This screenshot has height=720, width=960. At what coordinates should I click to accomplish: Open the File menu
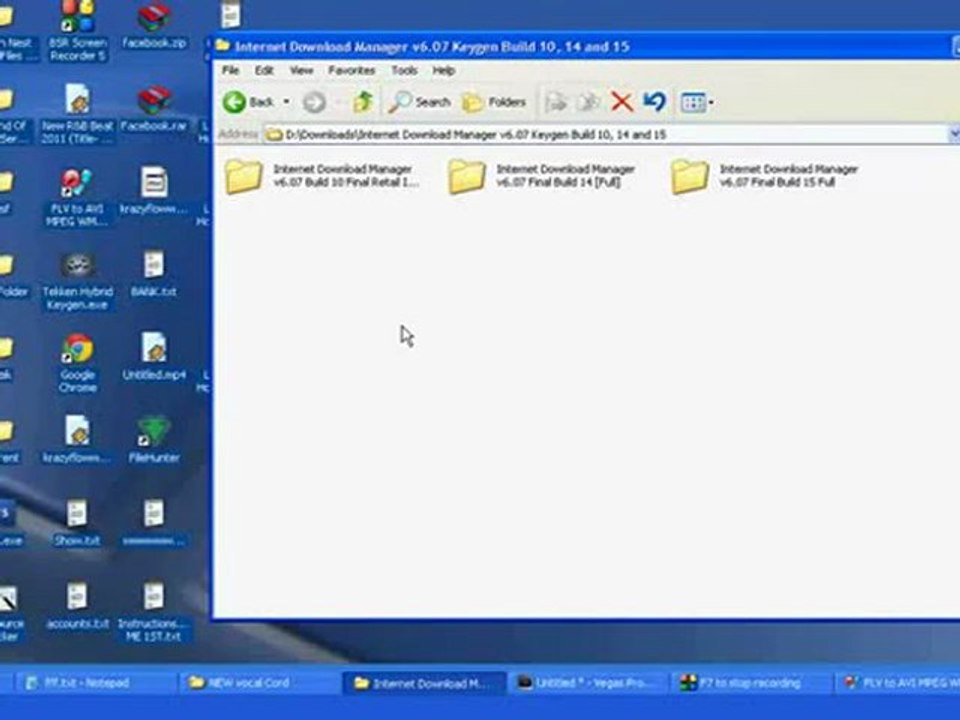[230, 70]
